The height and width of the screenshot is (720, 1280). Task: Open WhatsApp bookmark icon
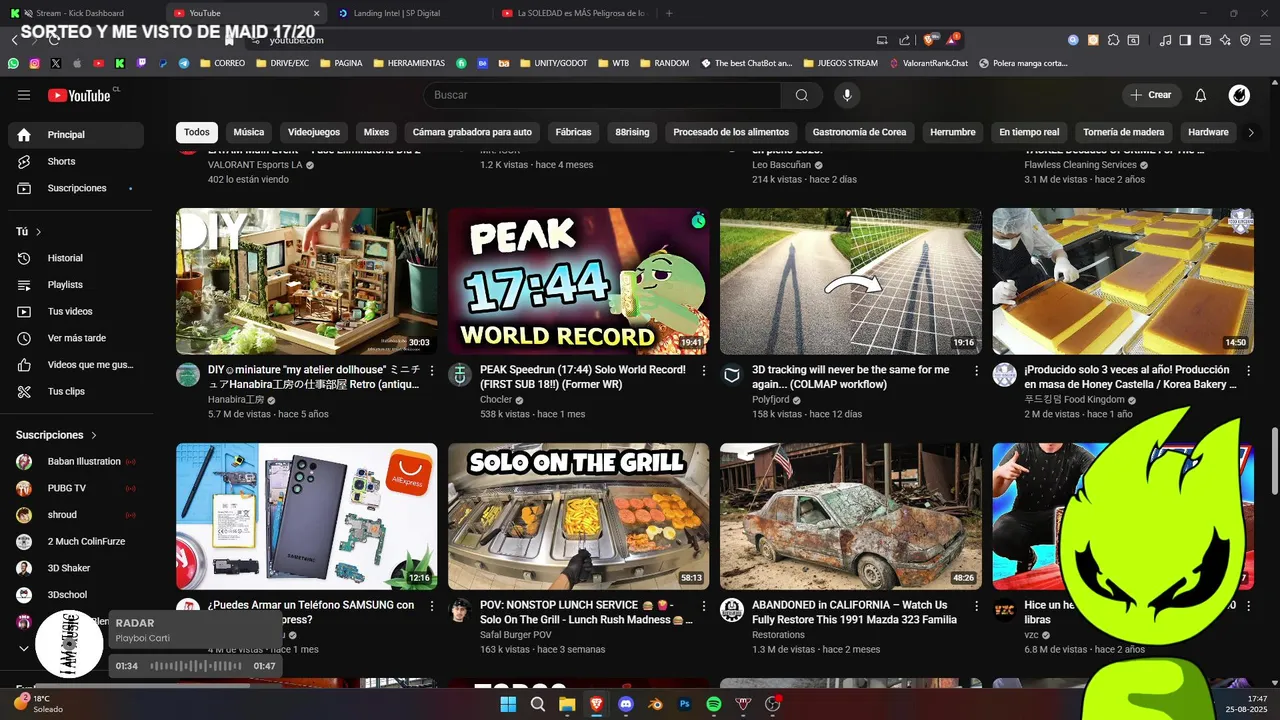(x=13, y=63)
